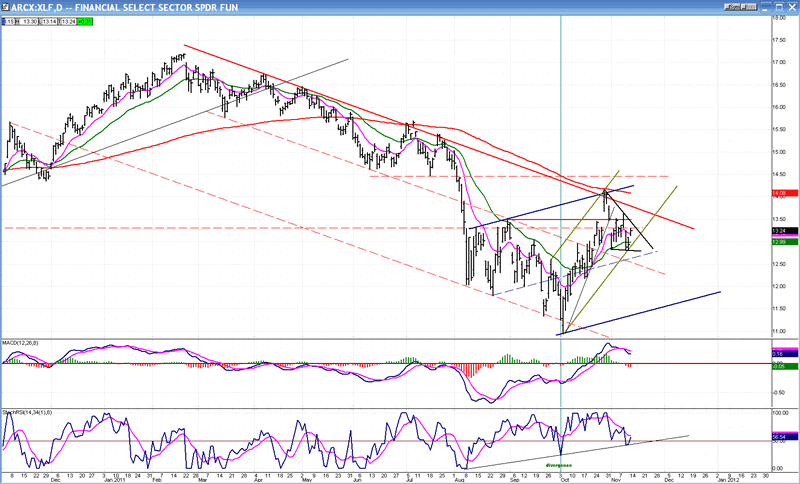The image size is (800, 484).
Task: Select the StochRSI indicator label
Action: coord(19,412)
